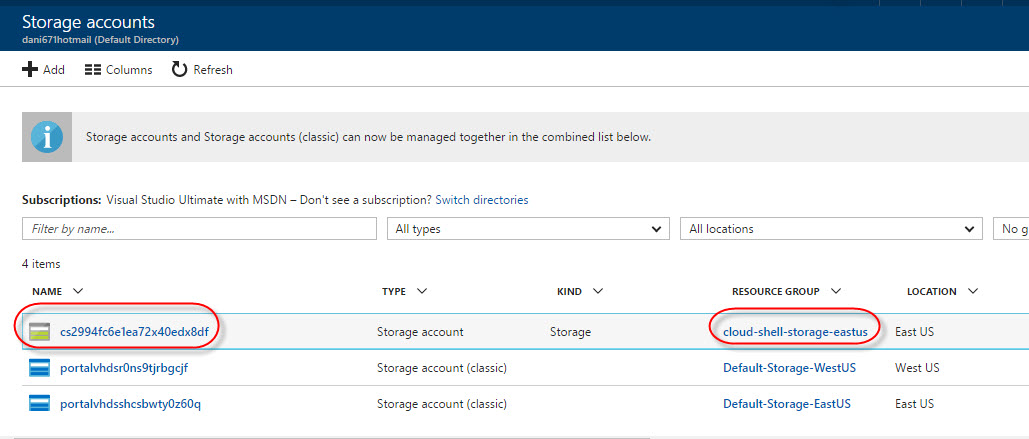Follow the Switch directories link

[482, 200]
